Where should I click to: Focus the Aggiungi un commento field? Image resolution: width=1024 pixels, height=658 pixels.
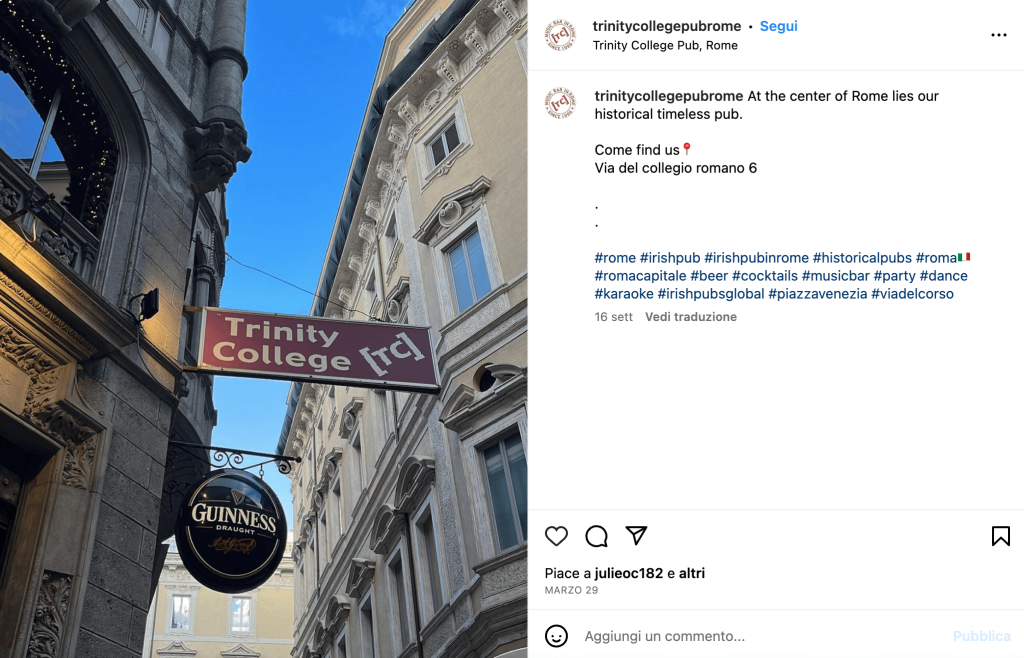coord(758,636)
